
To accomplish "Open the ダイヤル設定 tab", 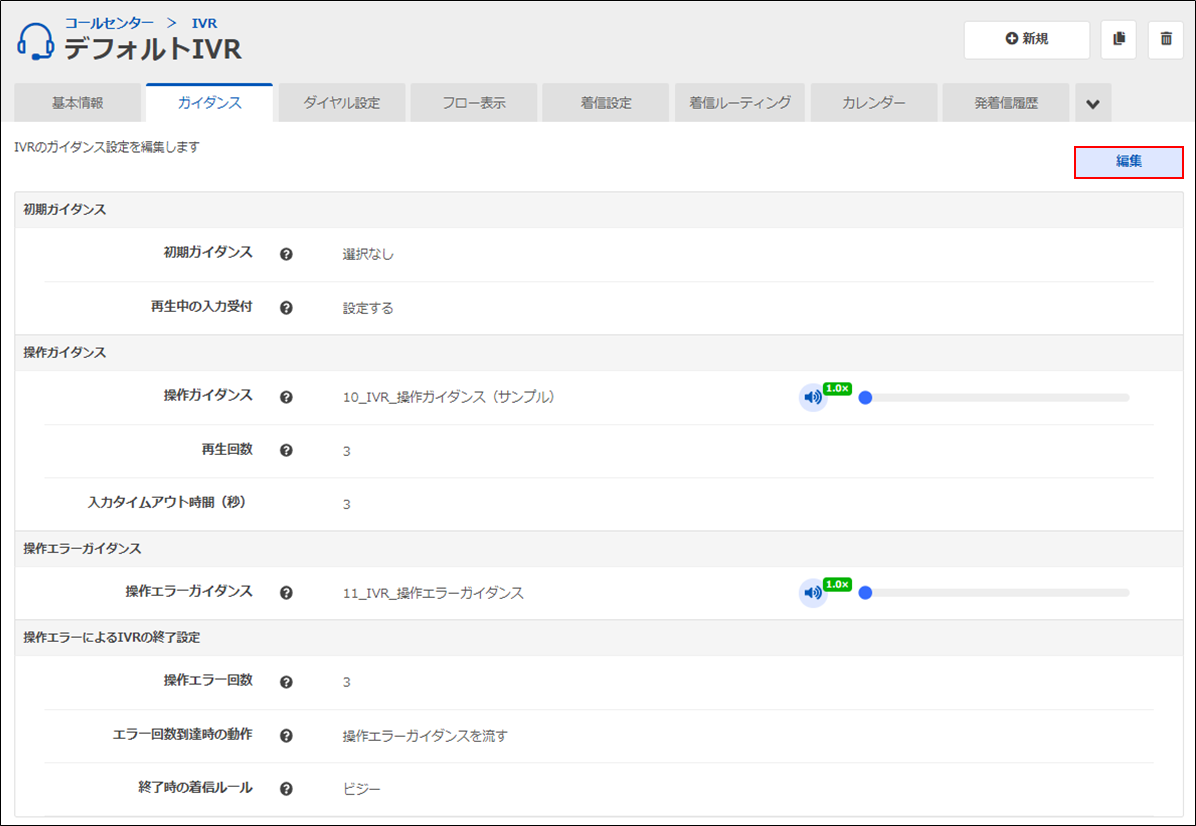I will (x=342, y=103).
